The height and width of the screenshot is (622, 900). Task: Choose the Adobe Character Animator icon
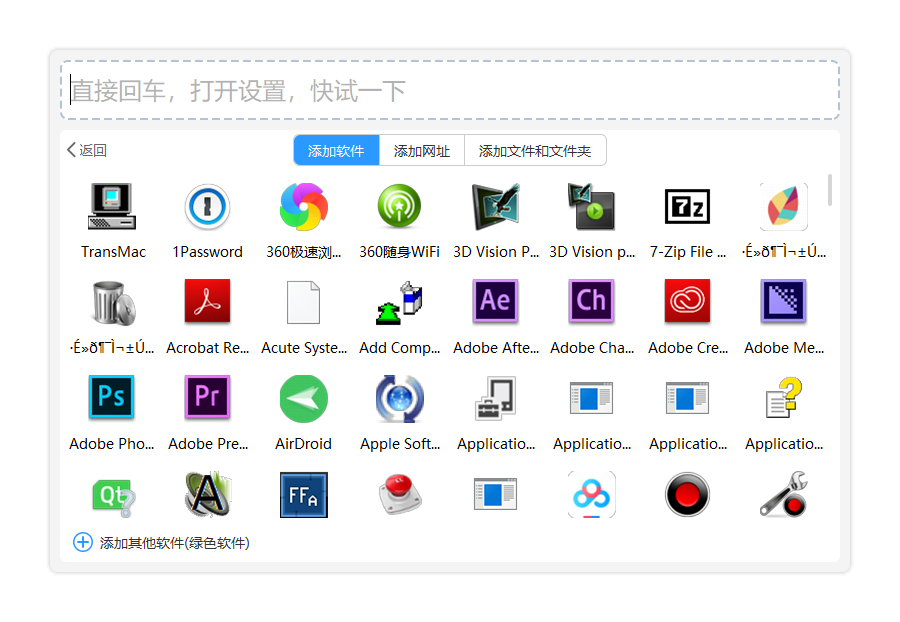591,301
